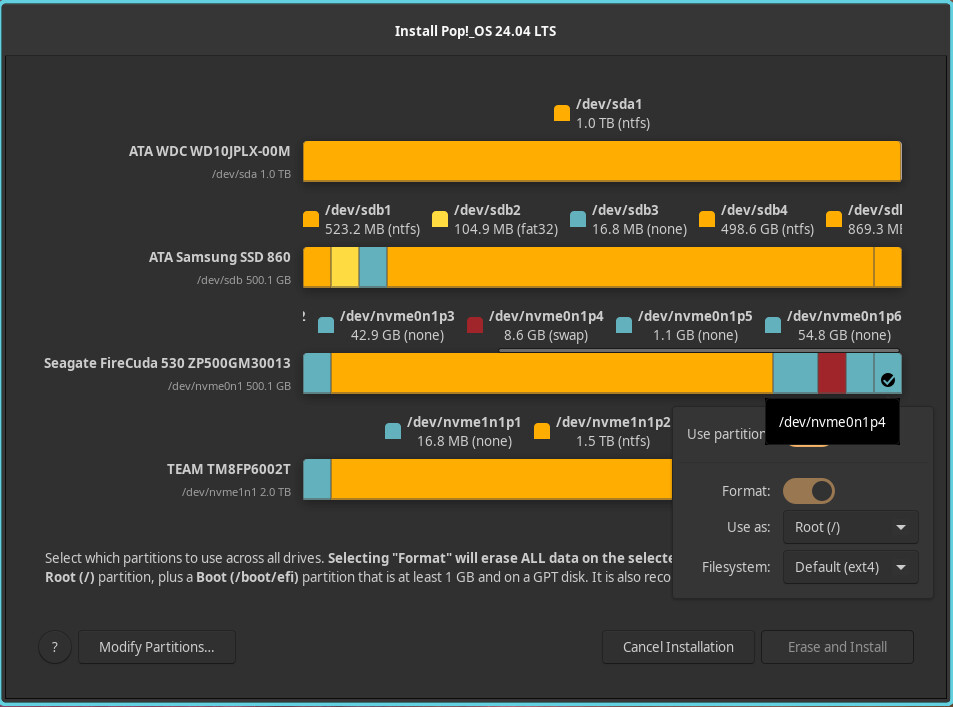The image size is (953, 707).
Task: Click the /dev/nvme0n1p5 legend swatch
Action: click(624, 325)
